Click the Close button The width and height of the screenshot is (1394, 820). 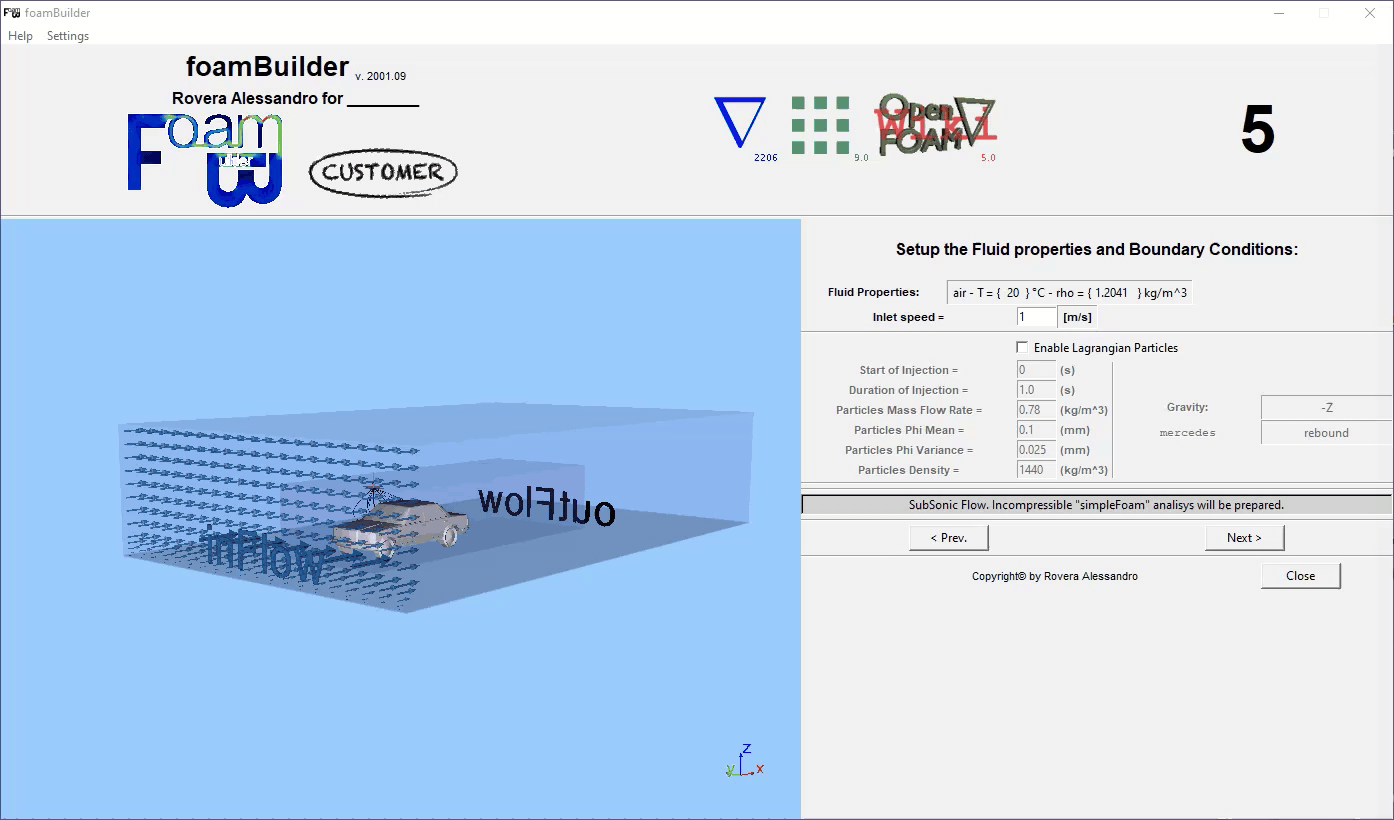pos(1301,576)
